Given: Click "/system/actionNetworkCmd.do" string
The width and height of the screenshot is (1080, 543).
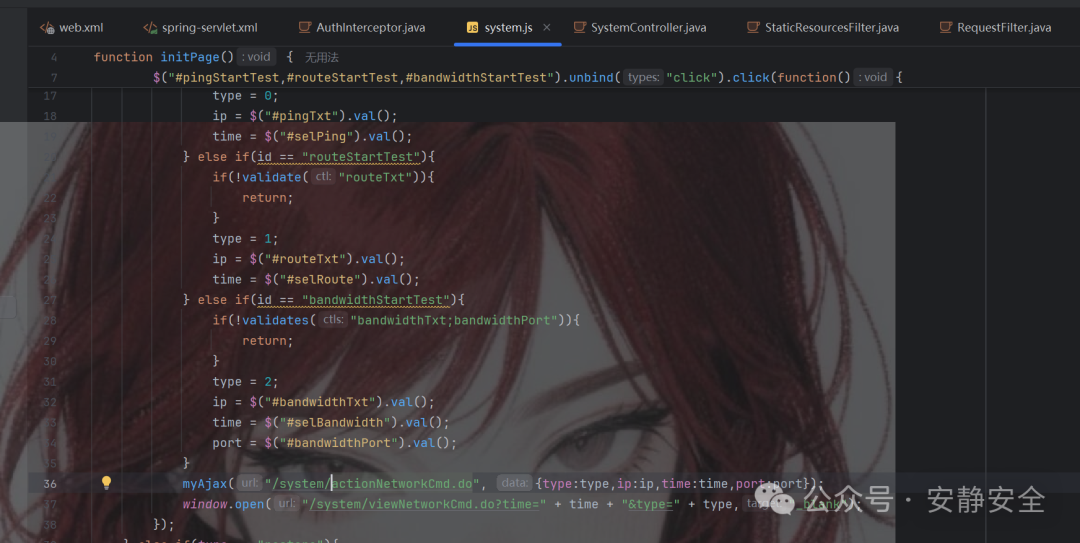Looking at the screenshot, I should tap(372, 484).
